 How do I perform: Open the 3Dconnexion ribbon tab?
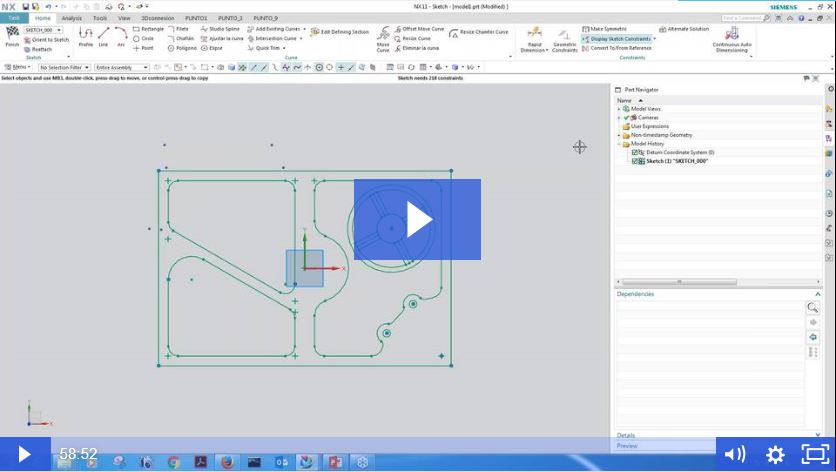(157, 18)
